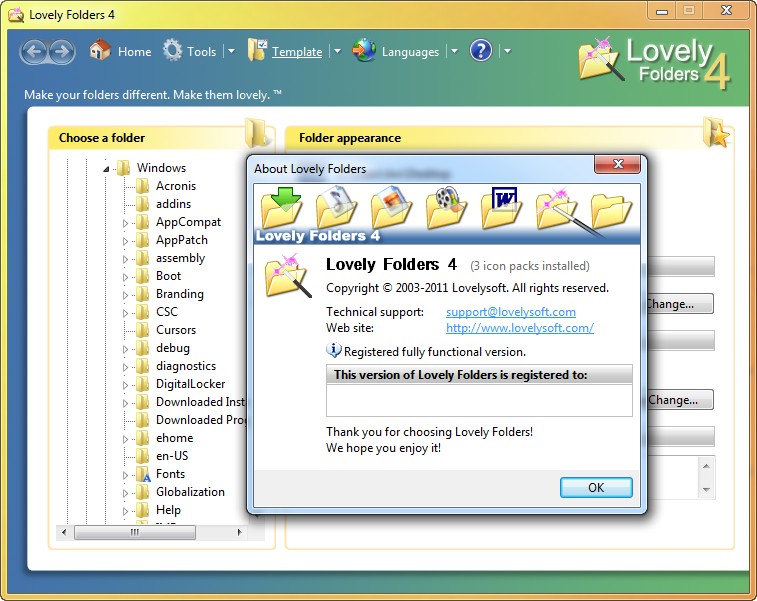Screen dimensions: 757x601
Task: Click the lower Change... button
Action: pyautogui.click(x=679, y=400)
